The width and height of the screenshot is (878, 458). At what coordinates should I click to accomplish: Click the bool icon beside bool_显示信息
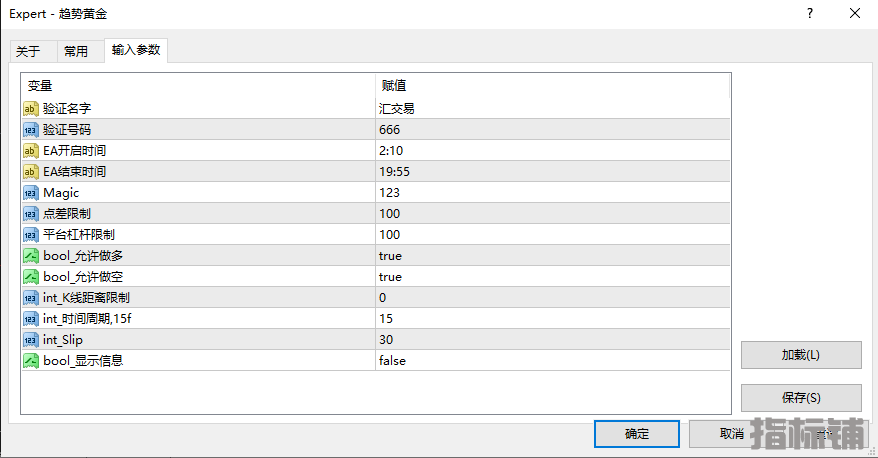[30, 361]
